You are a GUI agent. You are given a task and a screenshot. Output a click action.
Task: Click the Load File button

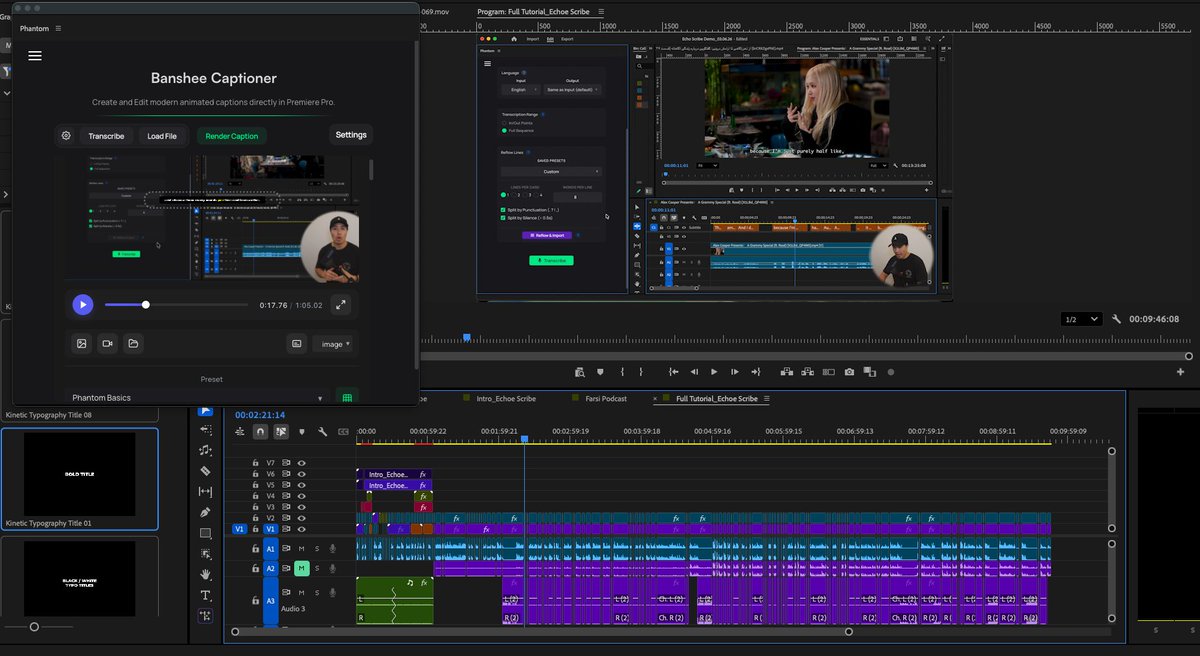[x=162, y=135]
